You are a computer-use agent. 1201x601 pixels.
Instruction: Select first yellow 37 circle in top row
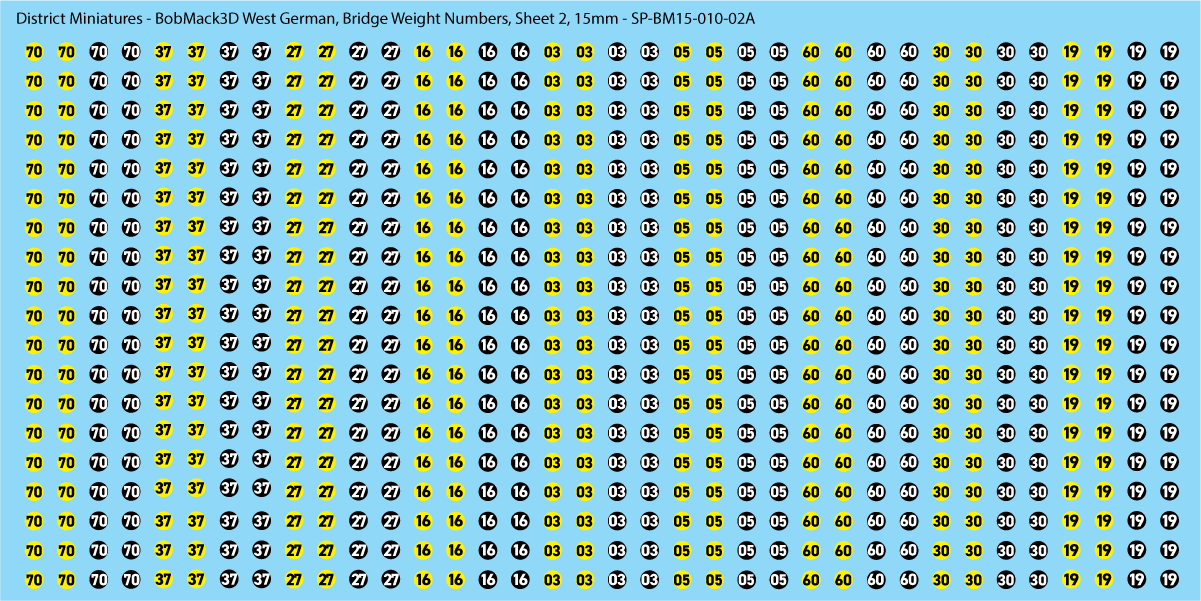163,52
